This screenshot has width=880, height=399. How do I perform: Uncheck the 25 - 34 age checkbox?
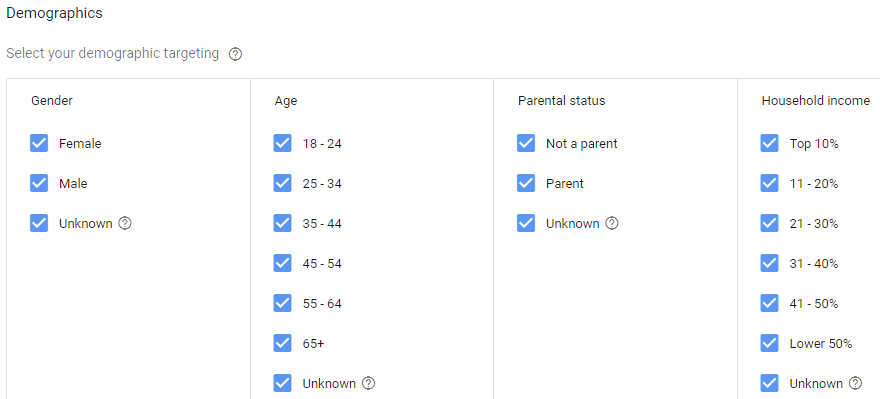tap(282, 184)
